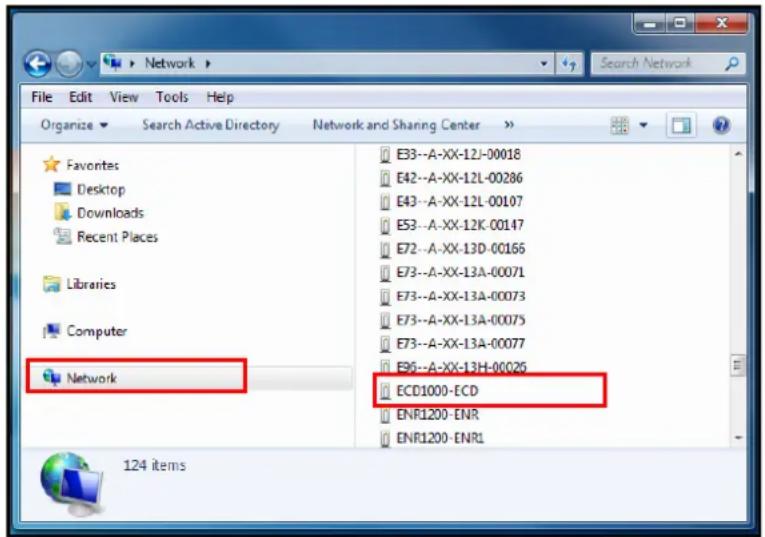Screen dimensions: 765x537
Task: Open the File menu
Action: 42,97
